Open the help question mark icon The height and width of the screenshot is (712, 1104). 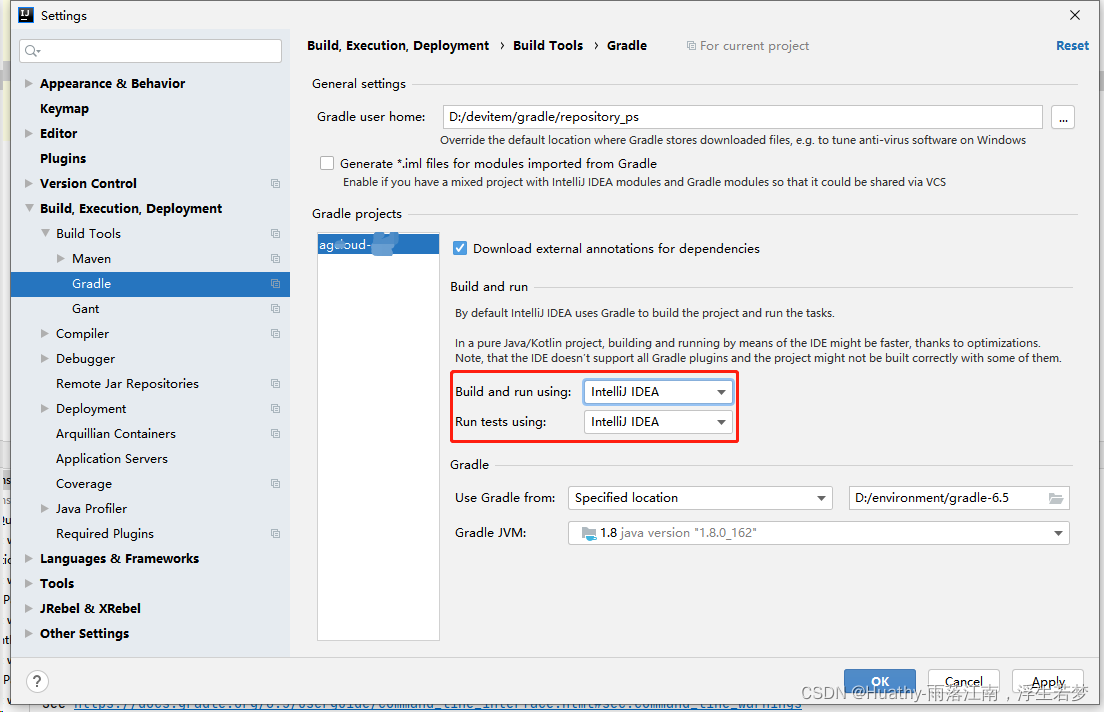[37, 681]
